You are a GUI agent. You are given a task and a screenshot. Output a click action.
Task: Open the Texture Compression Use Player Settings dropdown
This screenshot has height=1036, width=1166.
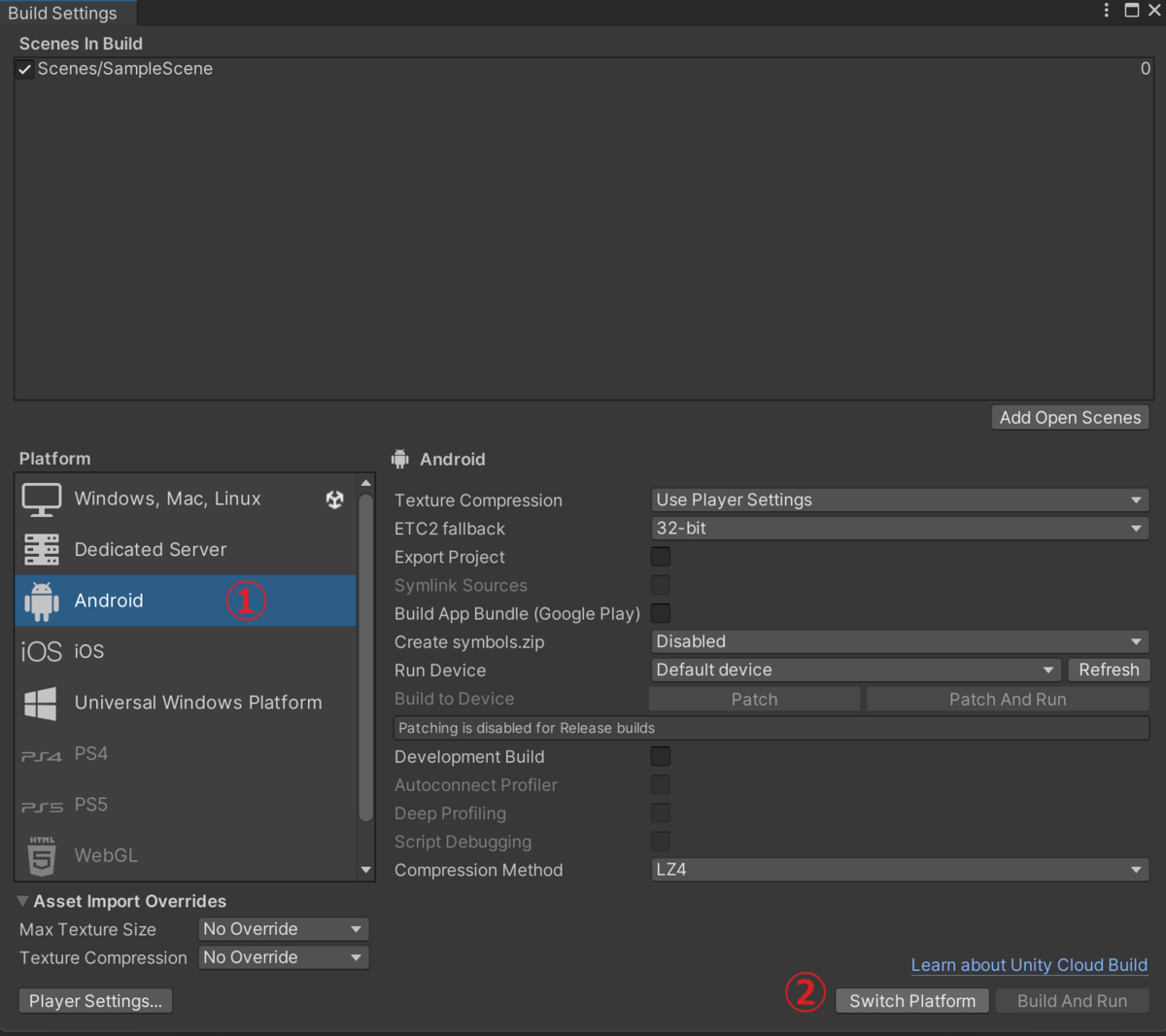click(900, 501)
